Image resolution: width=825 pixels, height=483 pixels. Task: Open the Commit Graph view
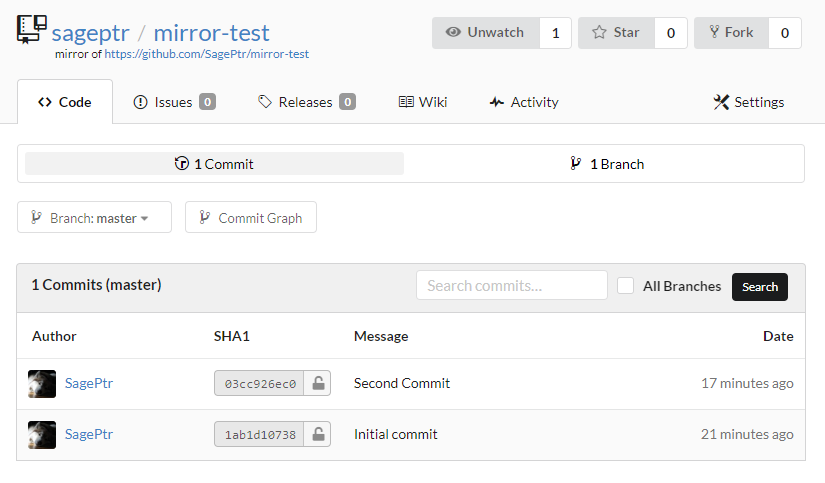point(251,217)
